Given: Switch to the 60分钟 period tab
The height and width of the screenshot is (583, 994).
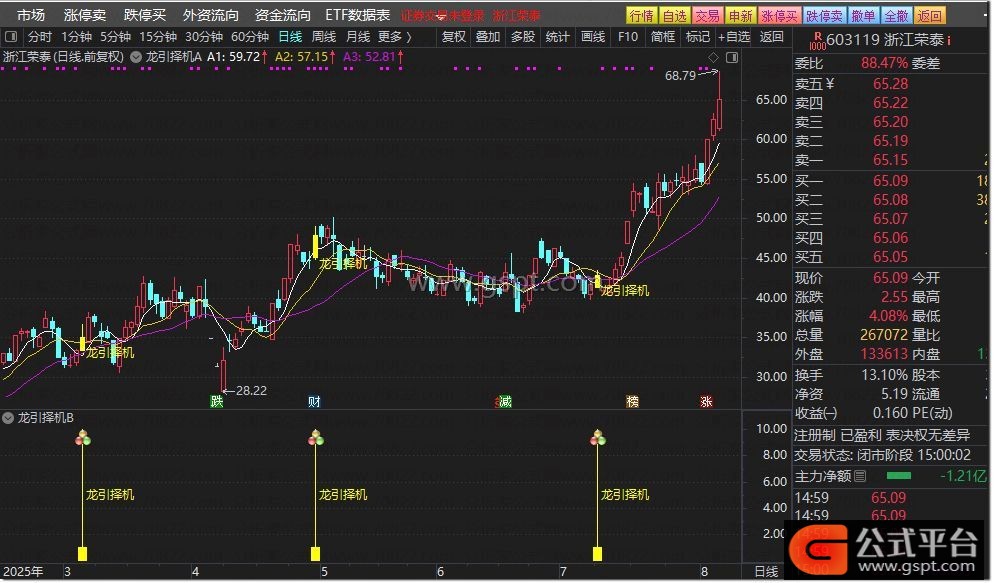Looking at the screenshot, I should 250,37.
